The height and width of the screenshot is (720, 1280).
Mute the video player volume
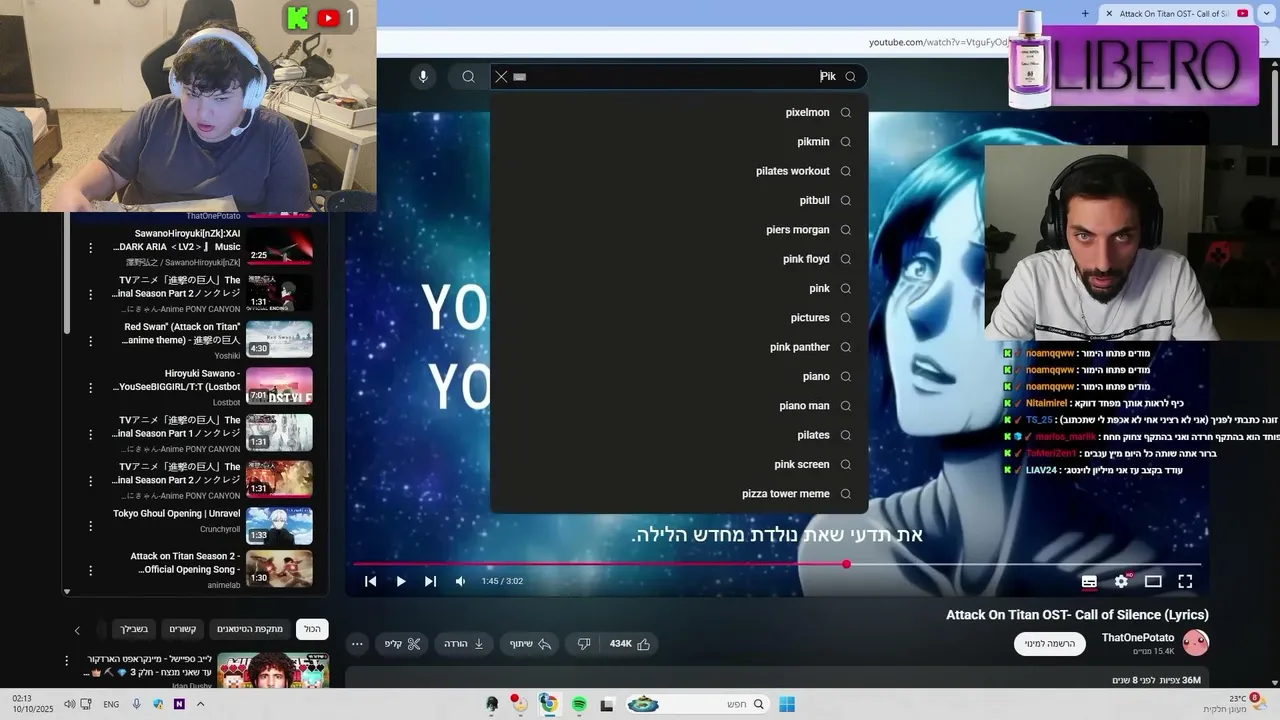point(460,581)
